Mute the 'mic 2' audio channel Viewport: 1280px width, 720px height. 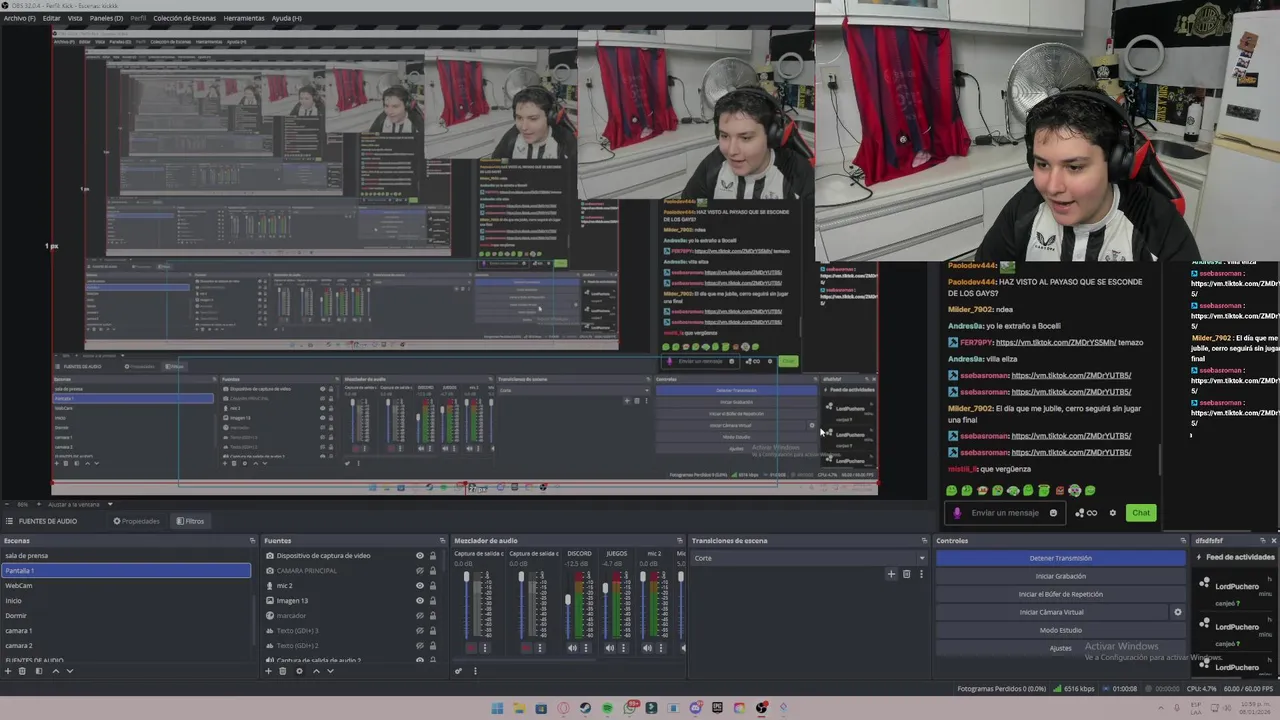click(647, 648)
